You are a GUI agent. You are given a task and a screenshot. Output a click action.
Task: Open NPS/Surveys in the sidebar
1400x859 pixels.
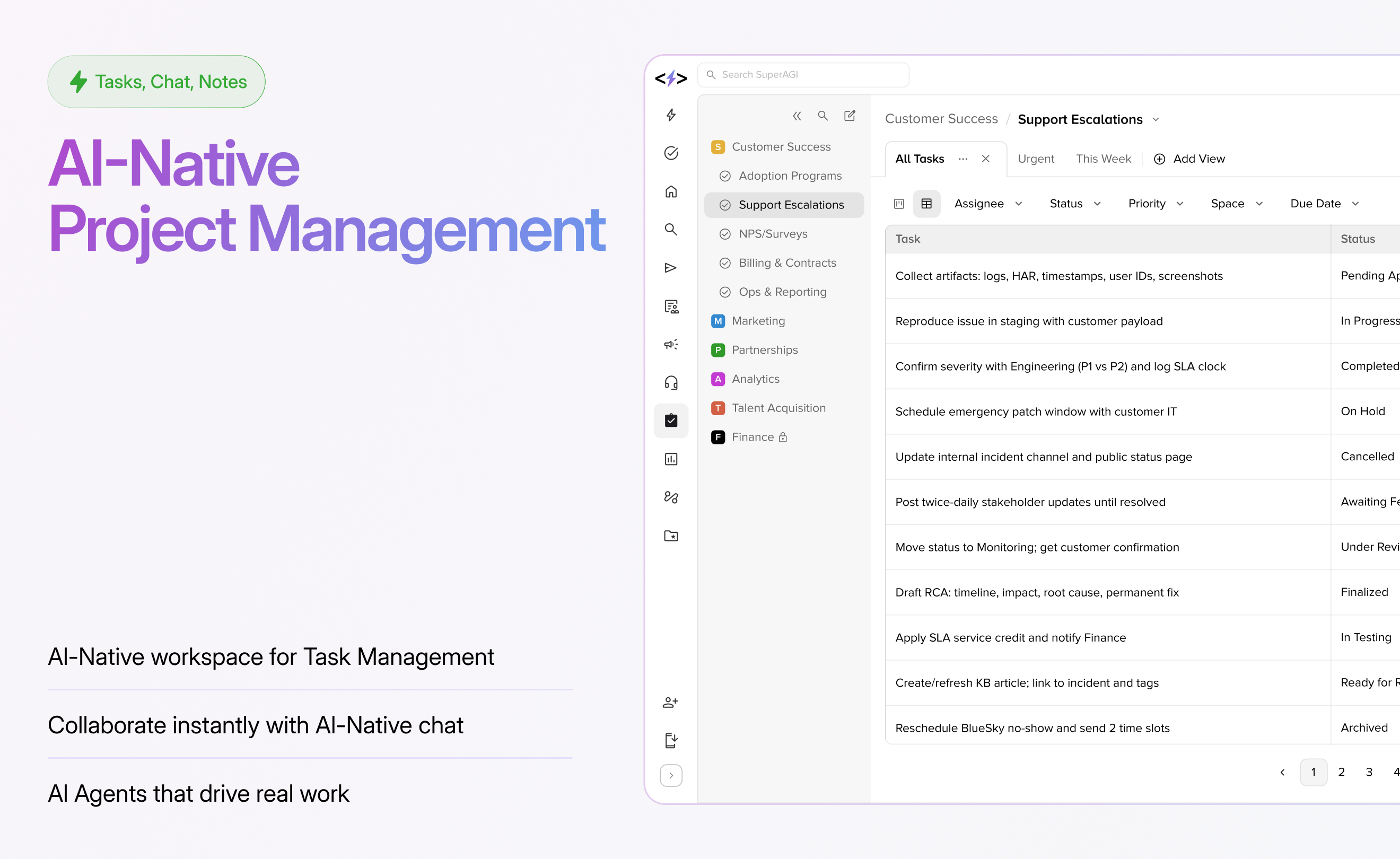tap(773, 234)
